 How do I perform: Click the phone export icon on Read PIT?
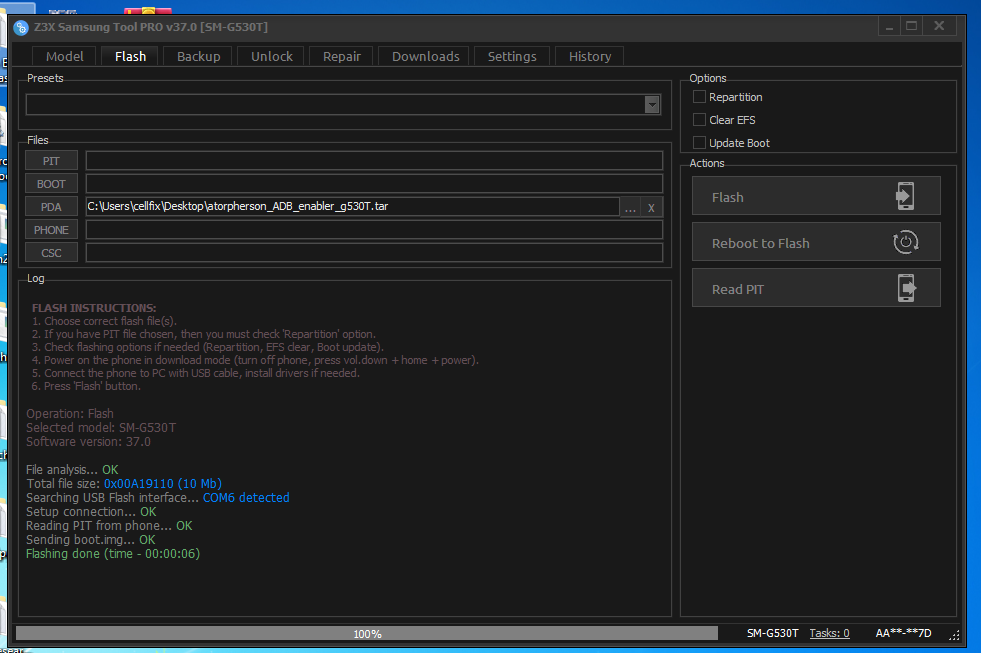907,288
